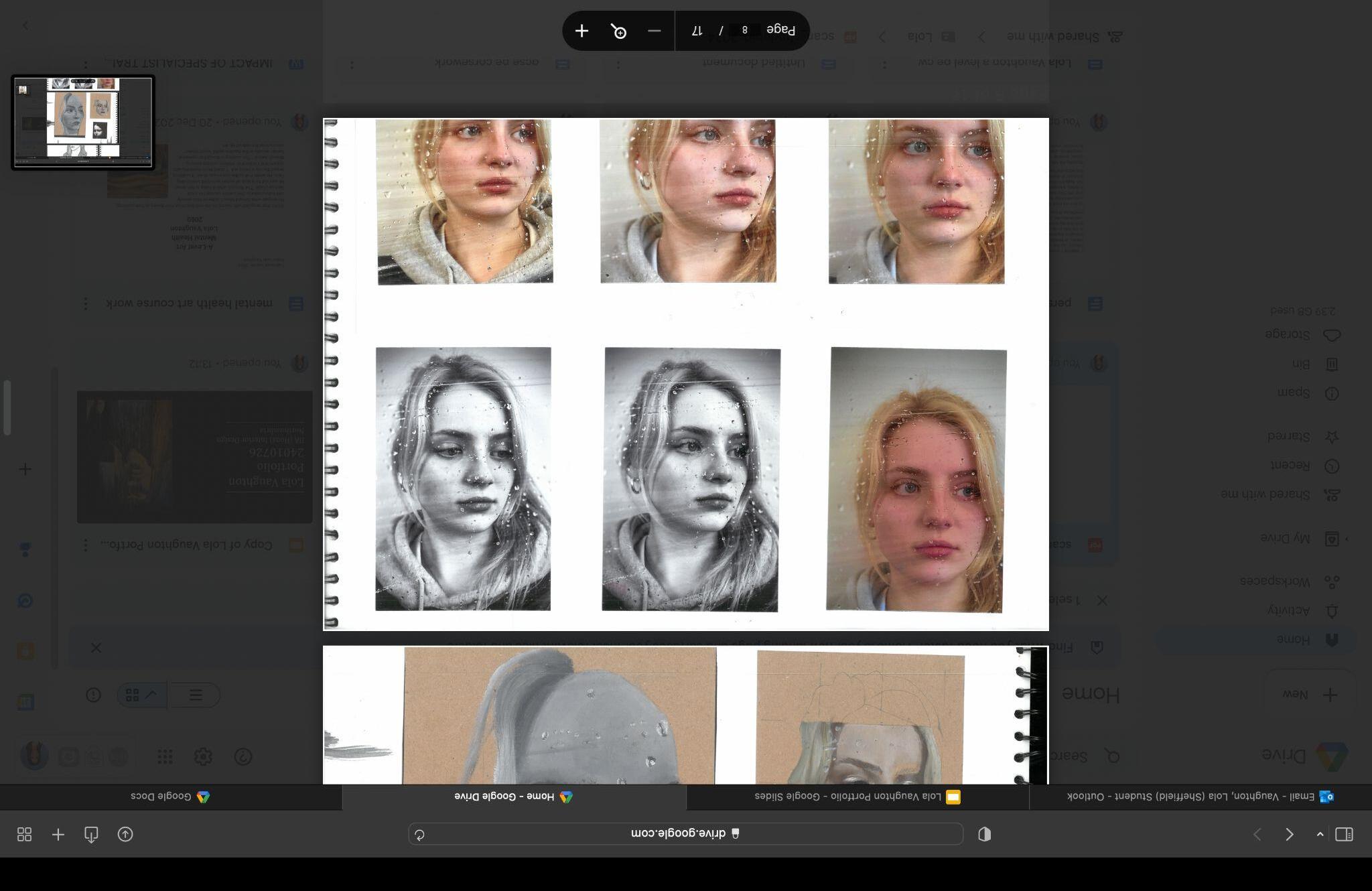Open the tab group chevron next to sidebar button
The height and width of the screenshot is (891, 1372).
pos(1320,834)
